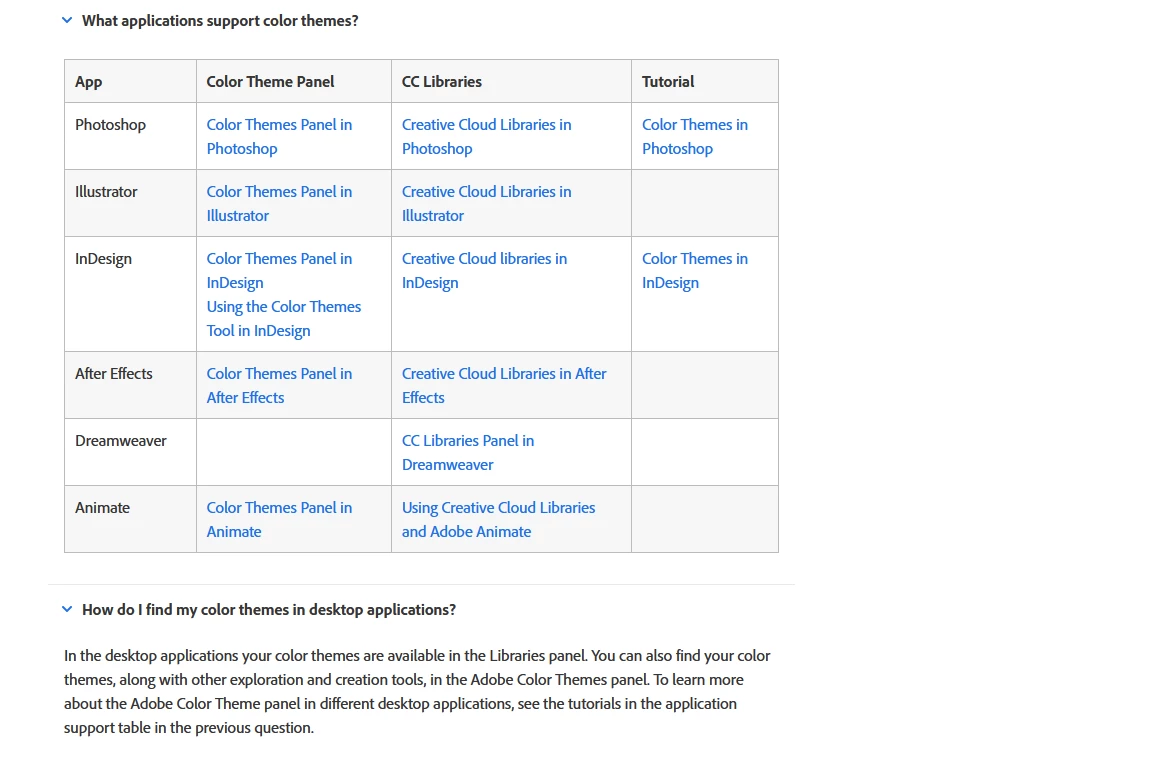The height and width of the screenshot is (763, 1150).
Task: Click the 'Color Theme Panel' column header
Action: click(x=294, y=81)
